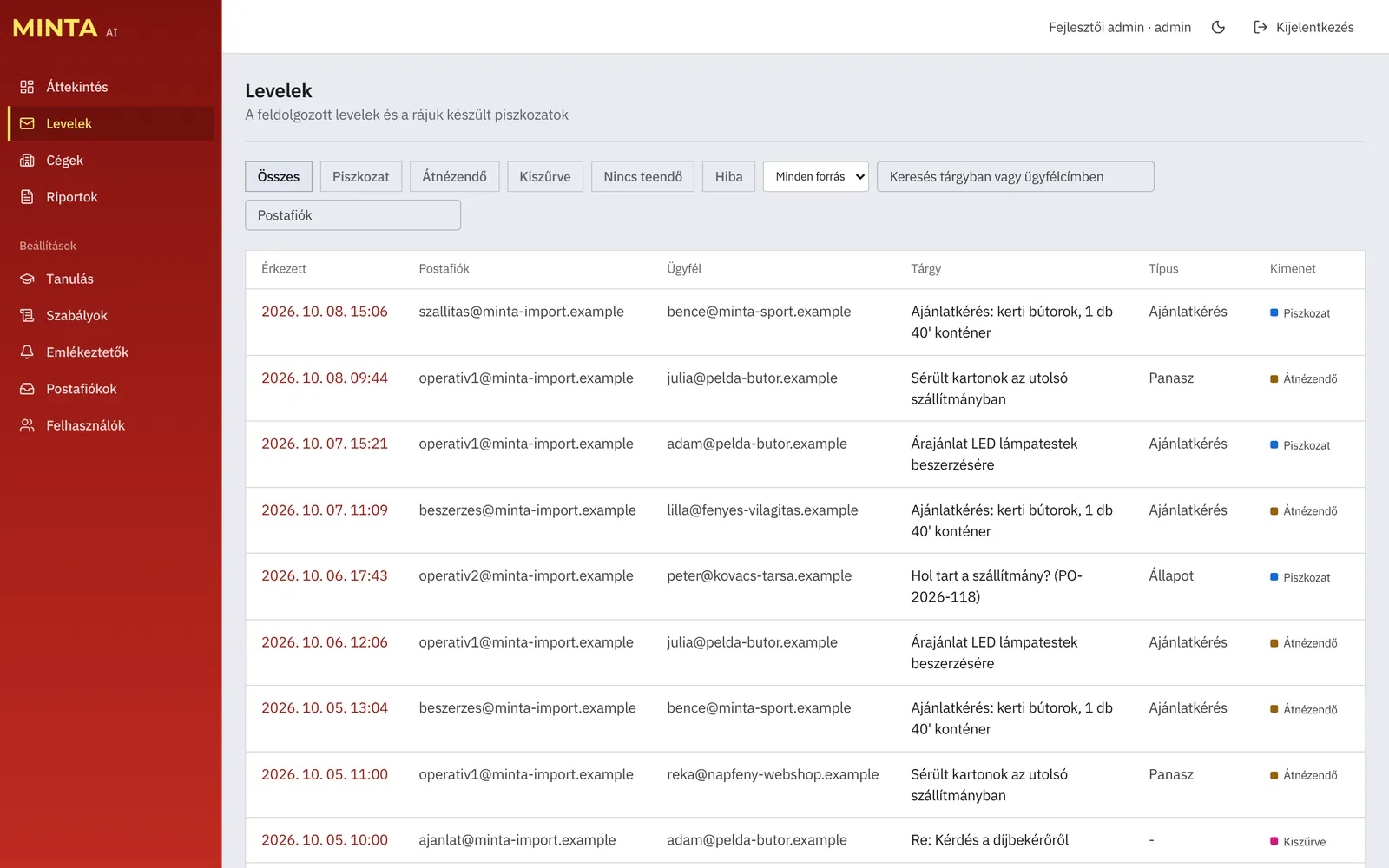Viewport: 1389px width, 868px height.
Task: Click the Kimenet column header
Action: tap(1293, 269)
